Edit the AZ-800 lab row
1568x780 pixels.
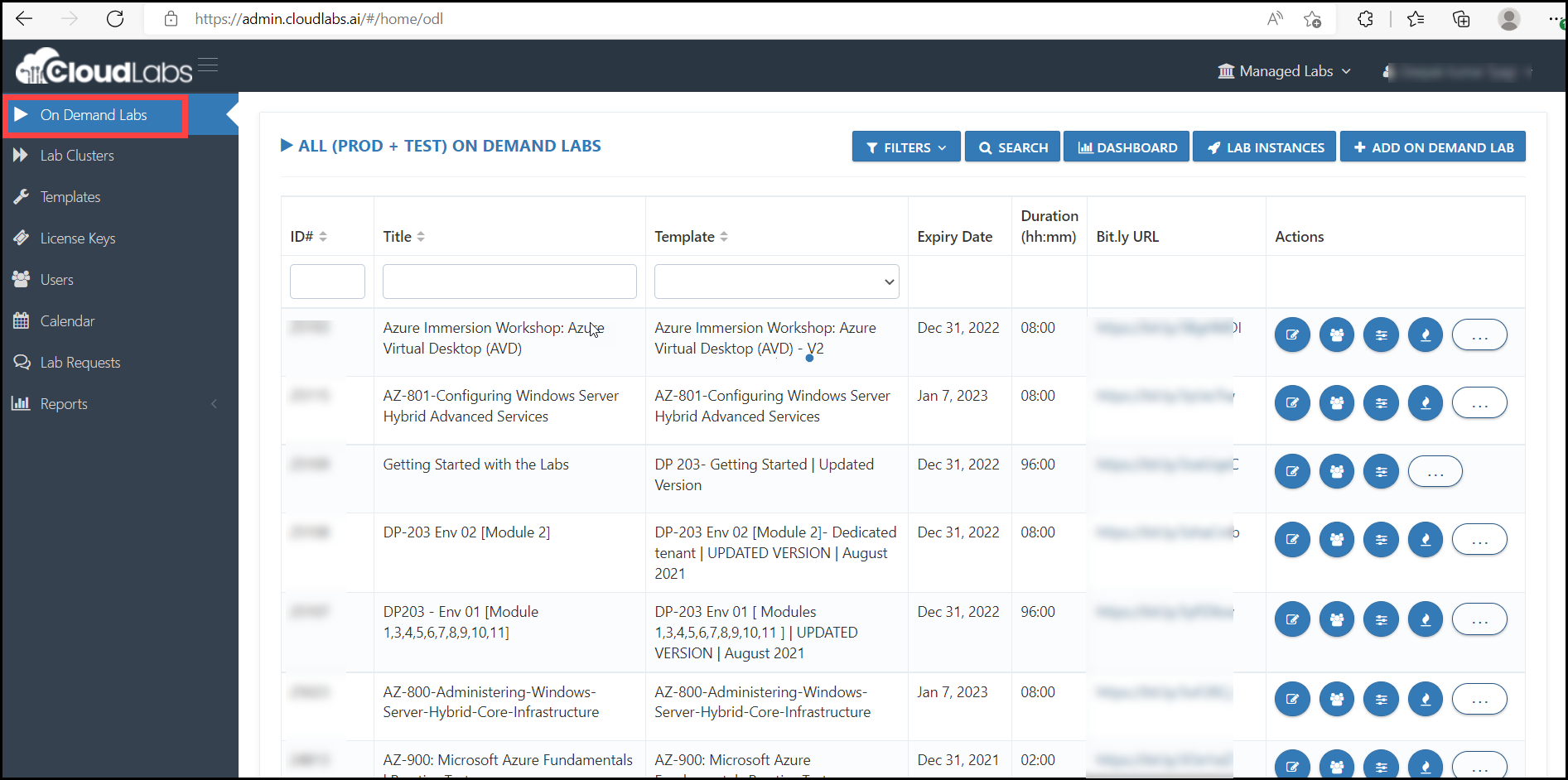click(1292, 700)
